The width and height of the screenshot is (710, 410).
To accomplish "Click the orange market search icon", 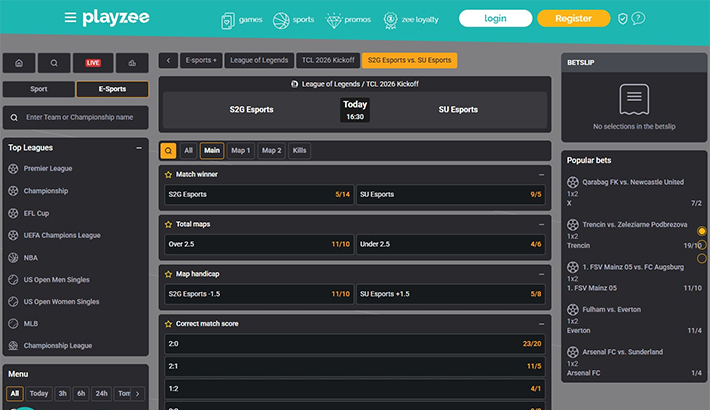I will (x=168, y=150).
